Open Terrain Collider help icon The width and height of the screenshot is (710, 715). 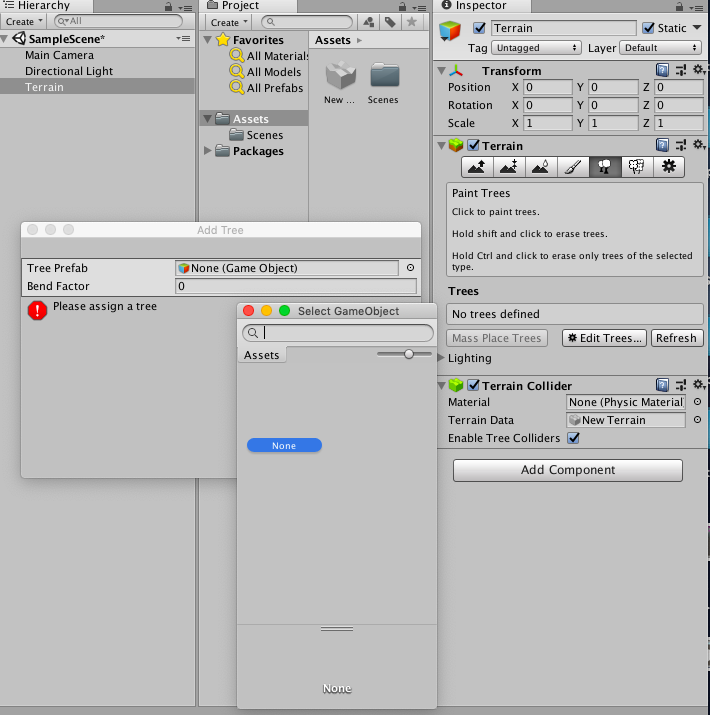pos(662,385)
